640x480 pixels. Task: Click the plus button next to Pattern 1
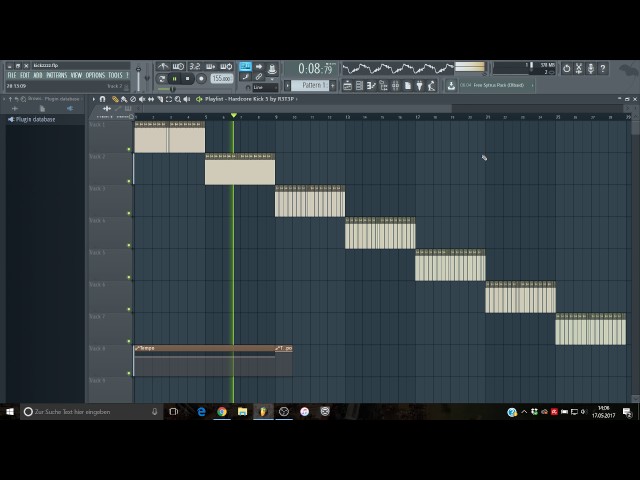(333, 86)
